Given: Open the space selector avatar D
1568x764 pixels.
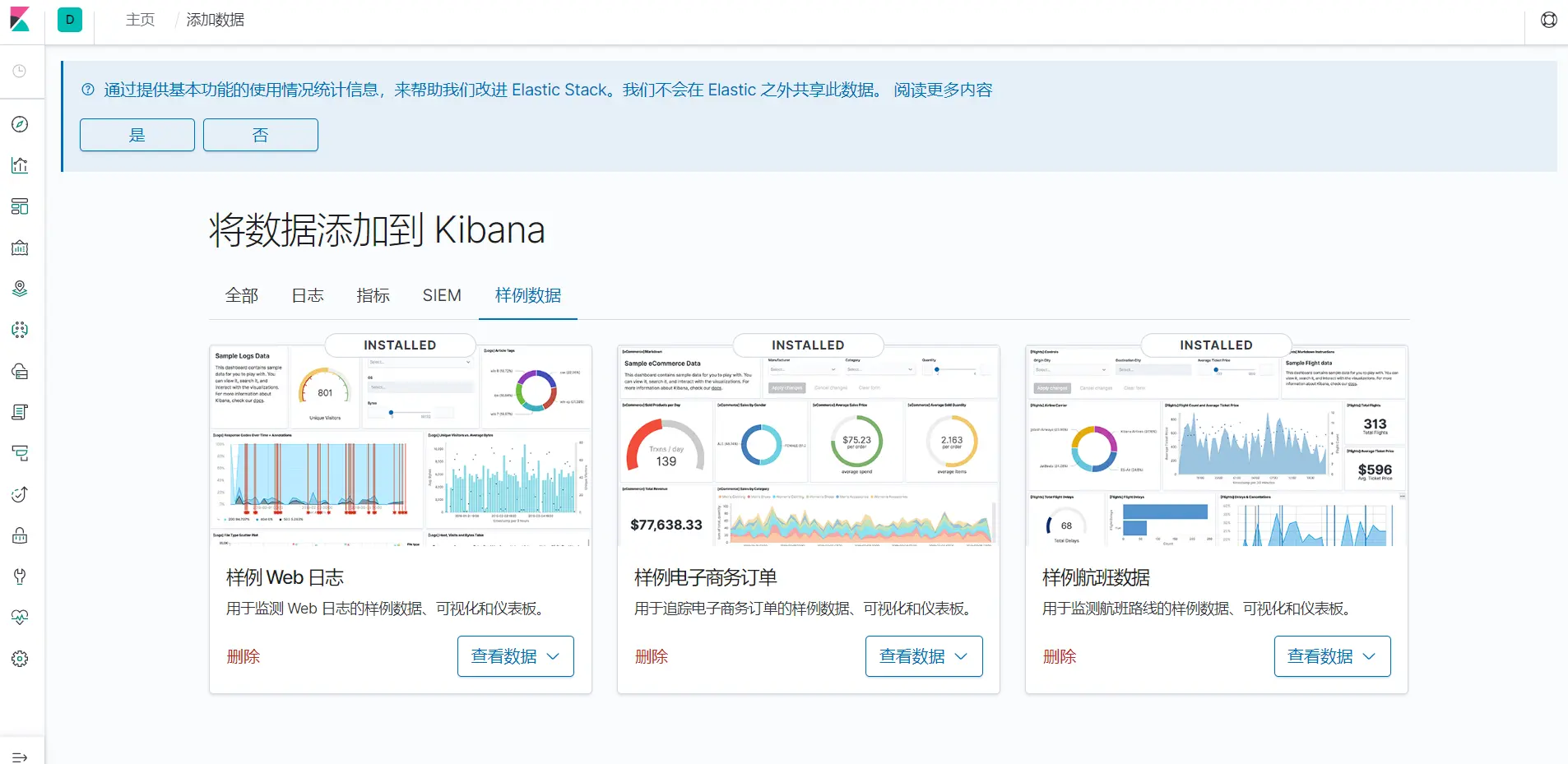Looking at the screenshot, I should pos(70,20).
